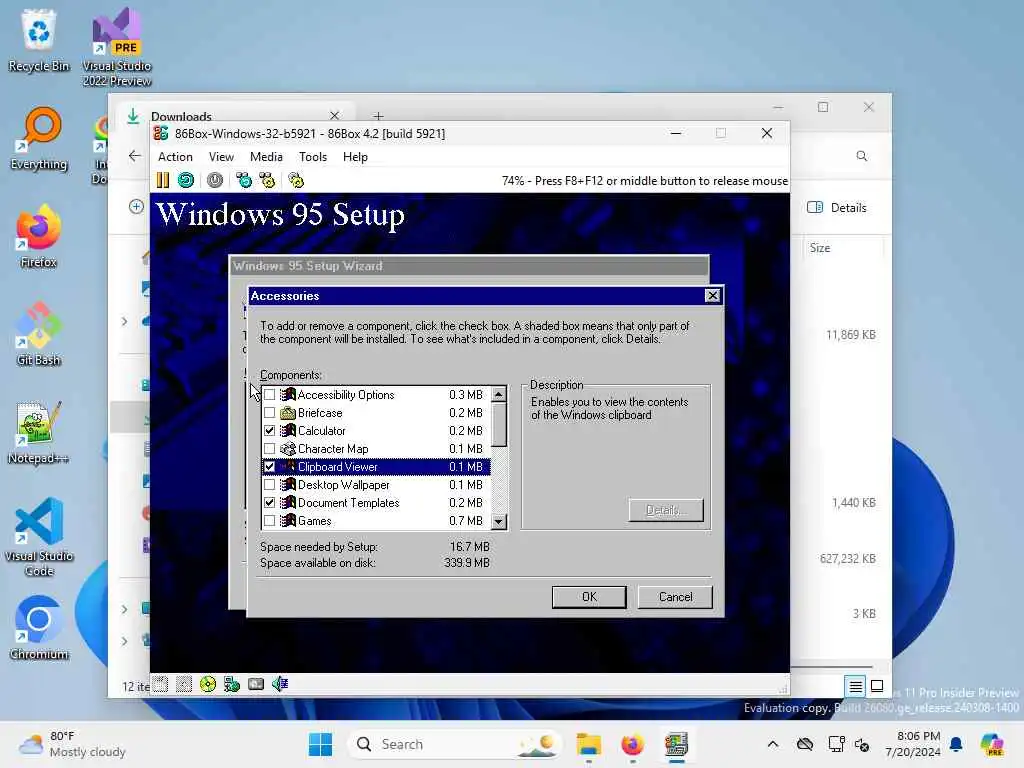Go back in the Downloads window
This screenshot has height=768, width=1024.
point(135,156)
